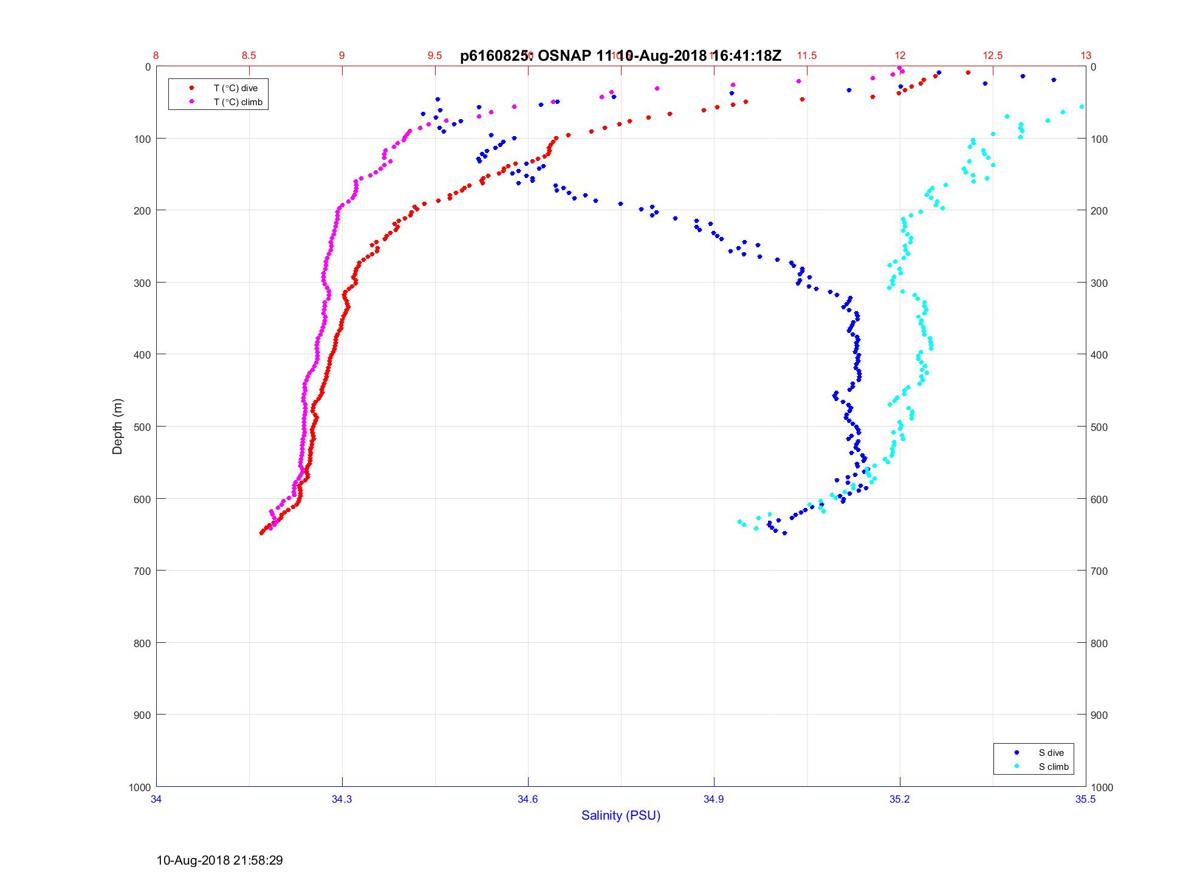Click '200' on the left depth axis

141,211
